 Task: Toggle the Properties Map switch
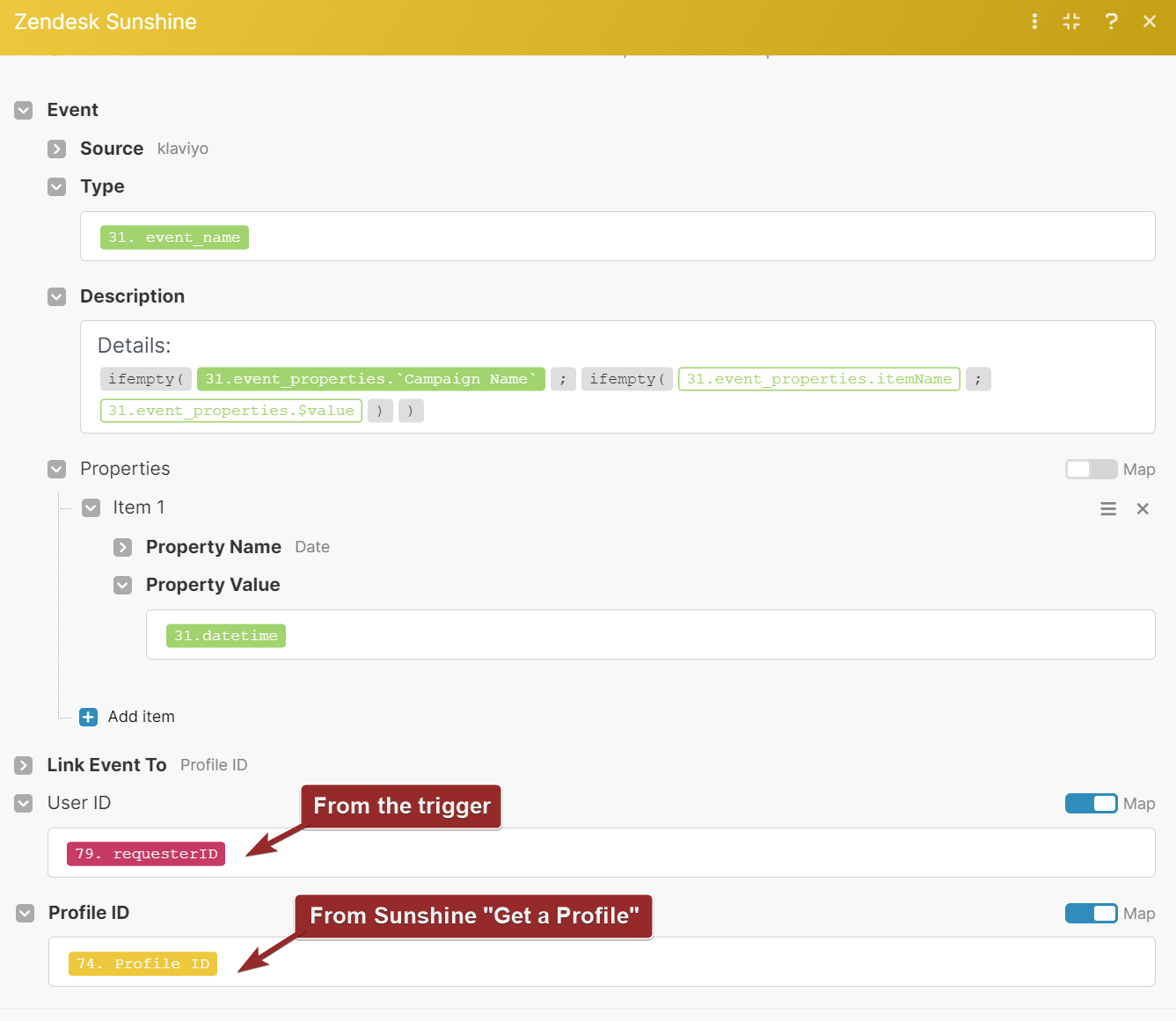point(1091,469)
